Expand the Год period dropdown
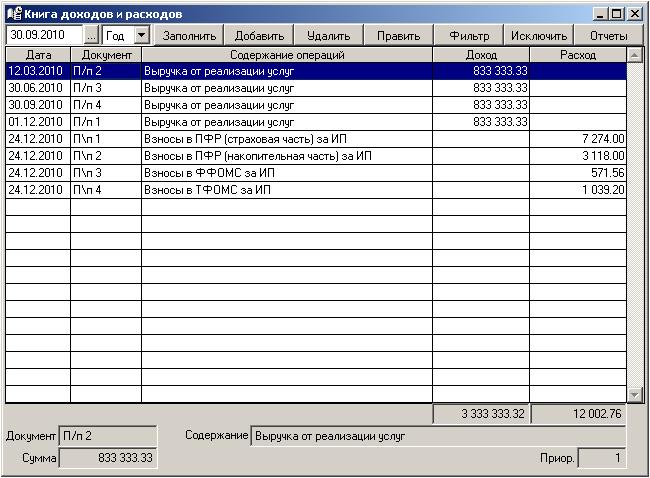Image resolution: width=650 pixels, height=478 pixels. tap(141, 36)
